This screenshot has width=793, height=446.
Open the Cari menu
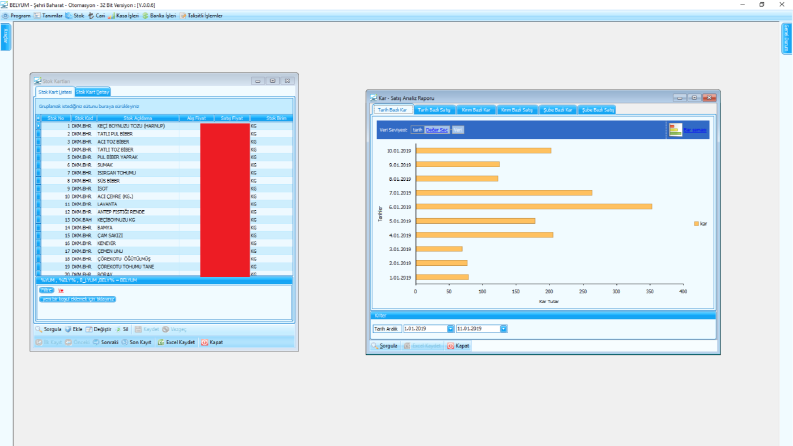pos(97,16)
